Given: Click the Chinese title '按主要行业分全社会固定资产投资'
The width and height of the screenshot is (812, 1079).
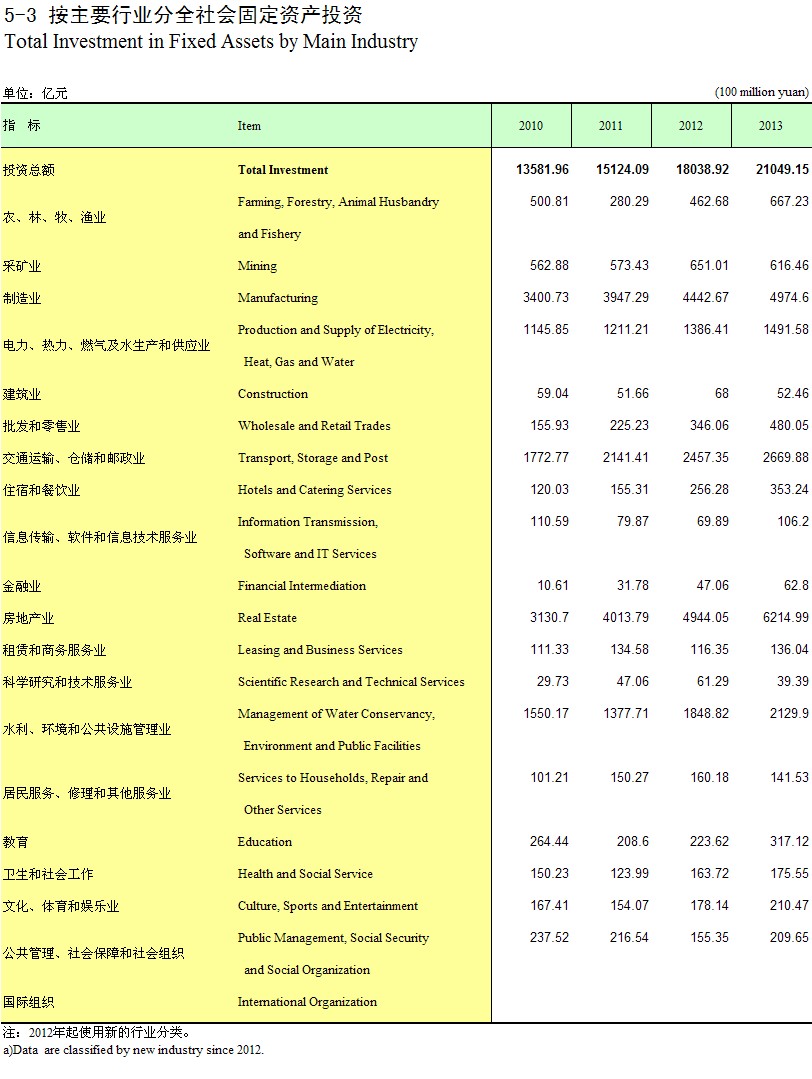Looking at the screenshot, I should [x=205, y=14].
